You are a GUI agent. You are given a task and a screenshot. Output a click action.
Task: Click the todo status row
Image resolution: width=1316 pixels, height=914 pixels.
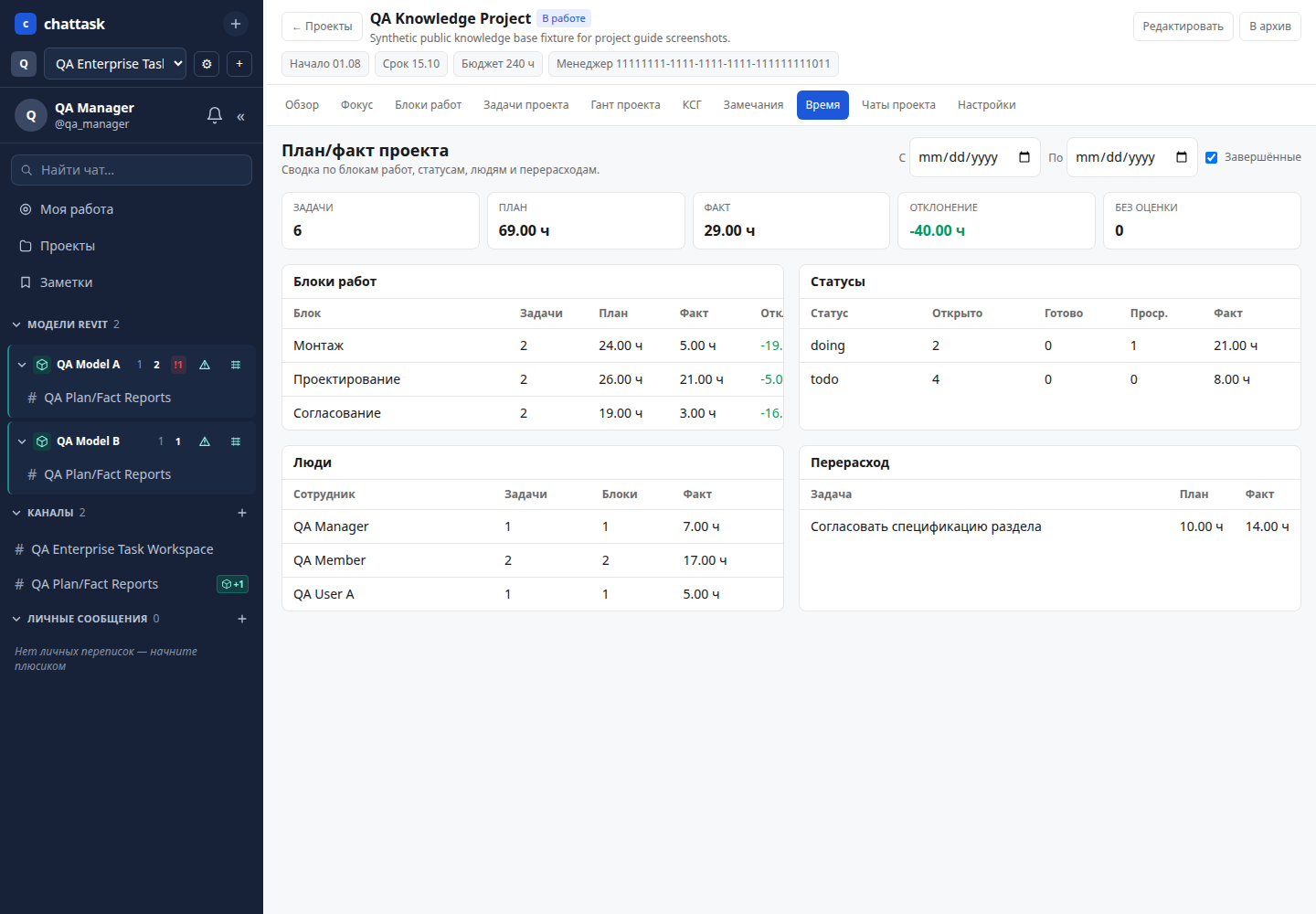(1050, 379)
